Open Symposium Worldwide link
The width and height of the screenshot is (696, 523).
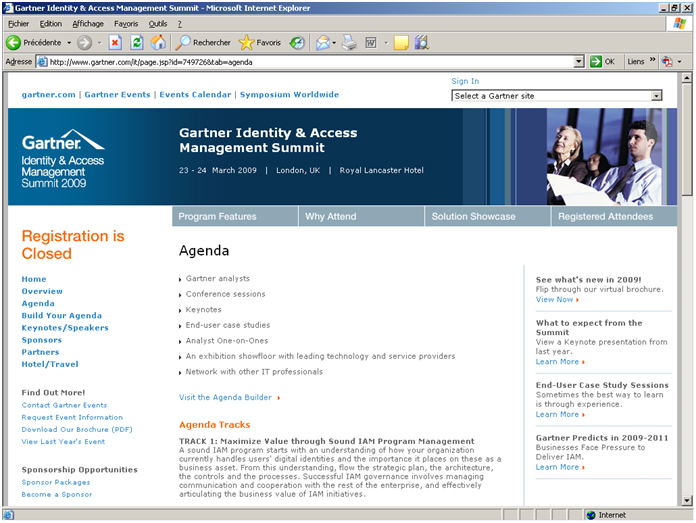tap(289, 95)
